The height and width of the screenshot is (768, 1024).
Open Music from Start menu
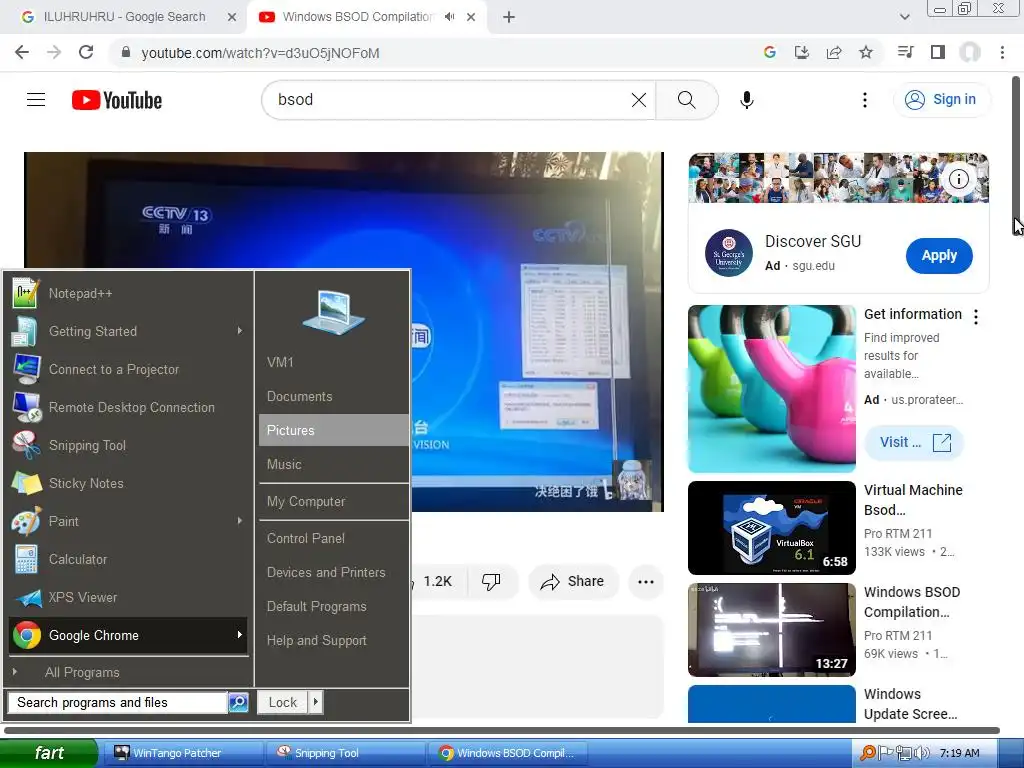pos(334,464)
